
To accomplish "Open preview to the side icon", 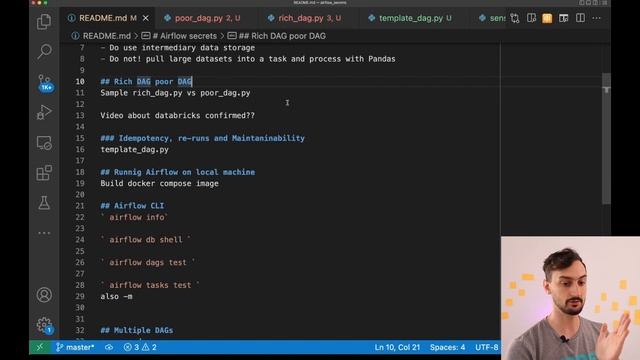I will [x=531, y=18].
